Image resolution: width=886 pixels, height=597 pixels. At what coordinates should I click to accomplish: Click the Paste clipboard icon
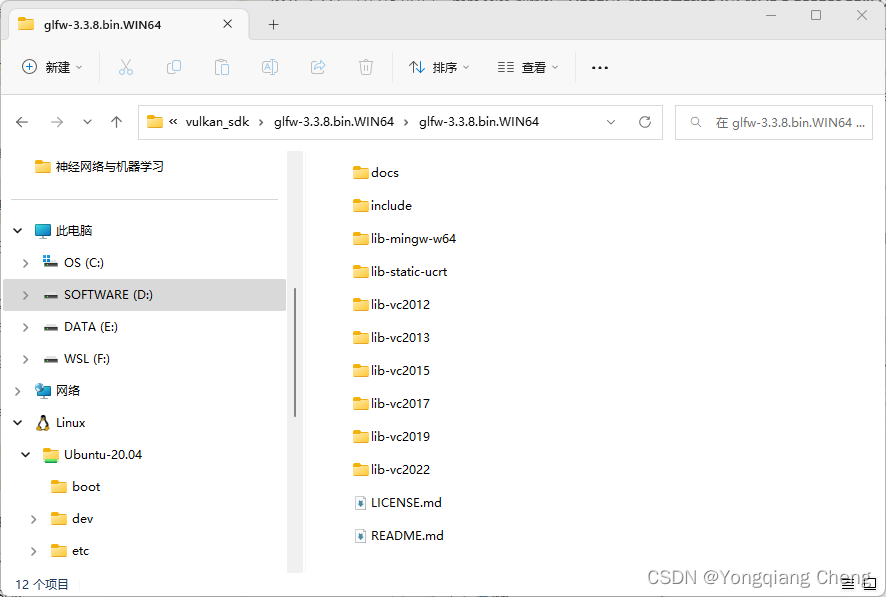222,67
